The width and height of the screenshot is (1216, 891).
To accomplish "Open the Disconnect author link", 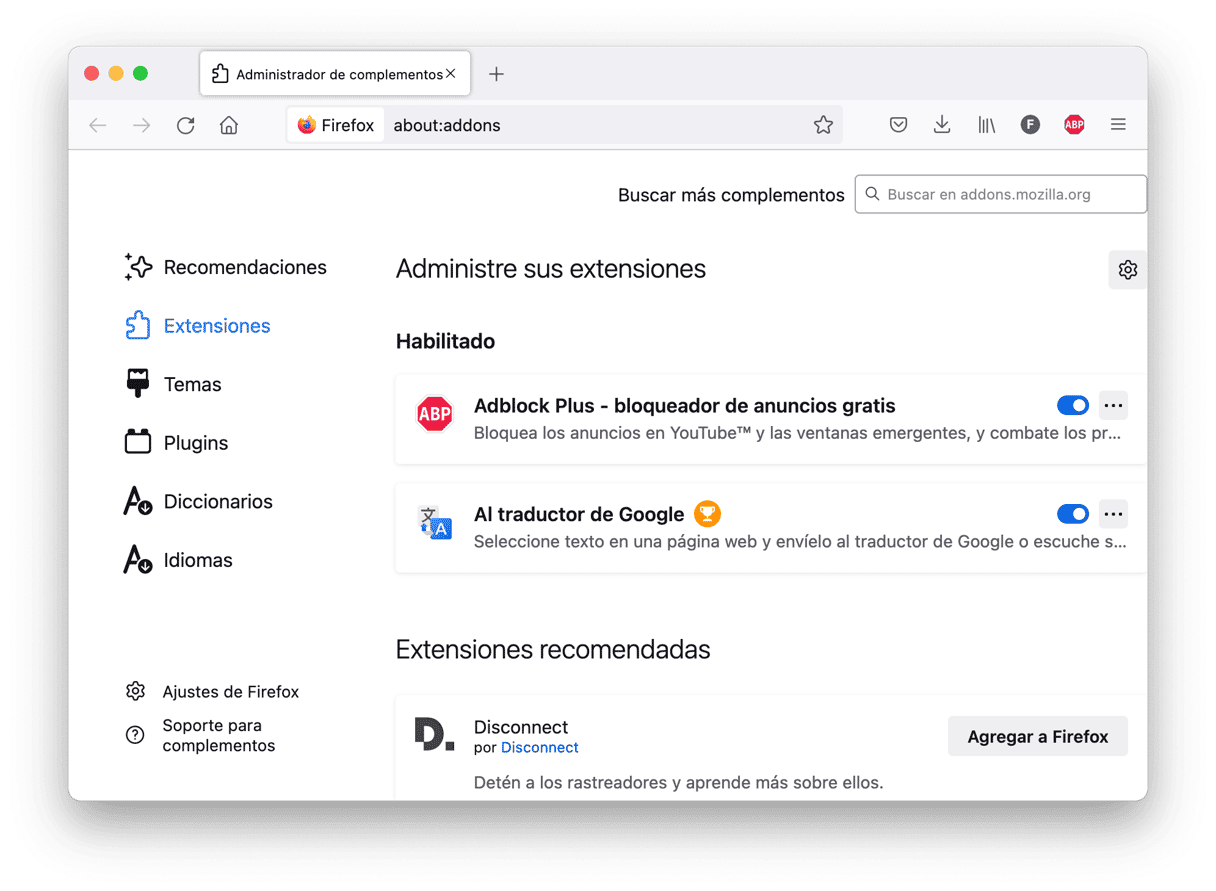I will (x=540, y=748).
